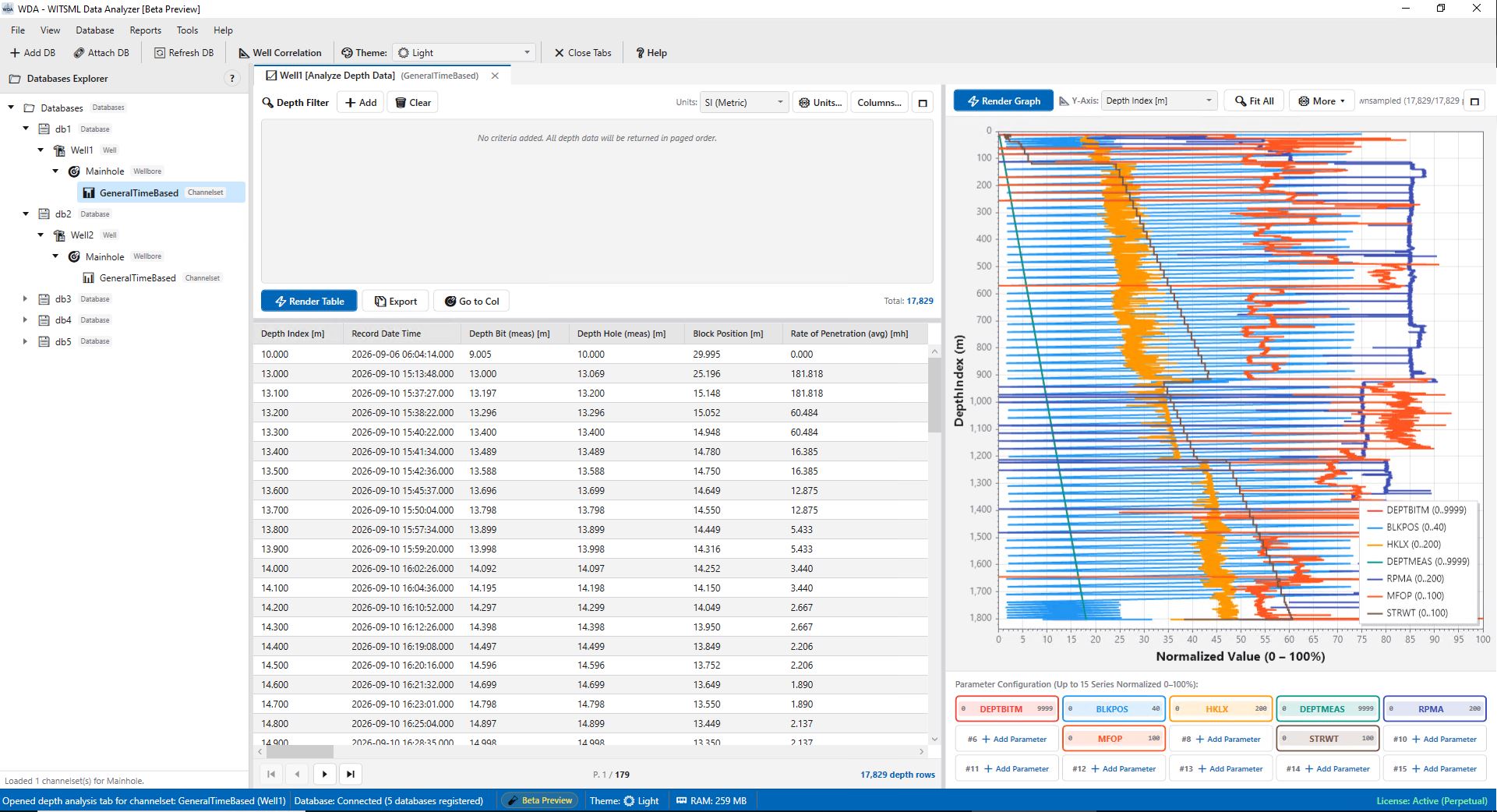Close the Well1 Analyze Depth Data tab
This screenshot has height=812, width=1497.
pos(495,76)
